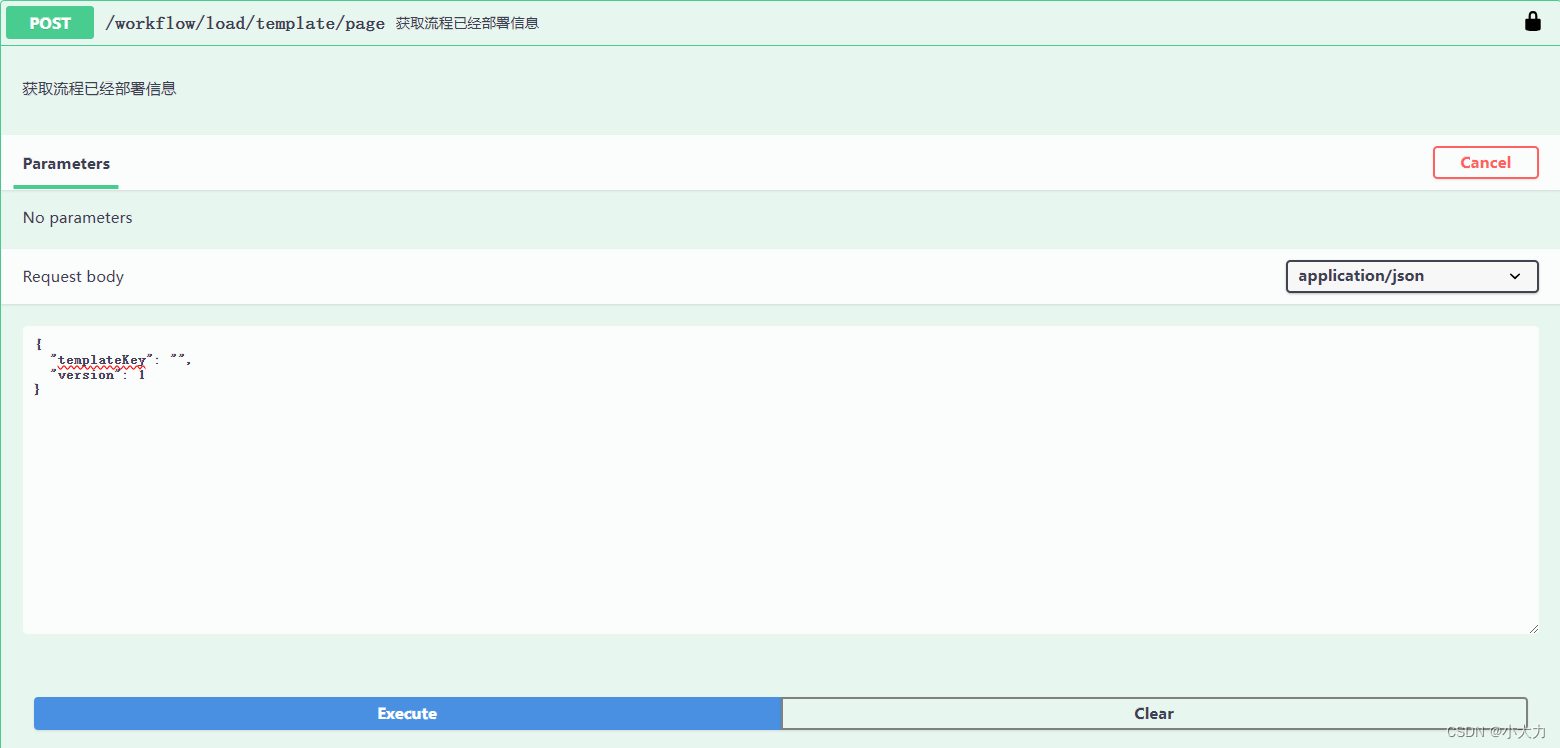Screen dimensions: 1560x748
Task: Click the /workflow/load/template/page endpoint path
Action: click(245, 23)
